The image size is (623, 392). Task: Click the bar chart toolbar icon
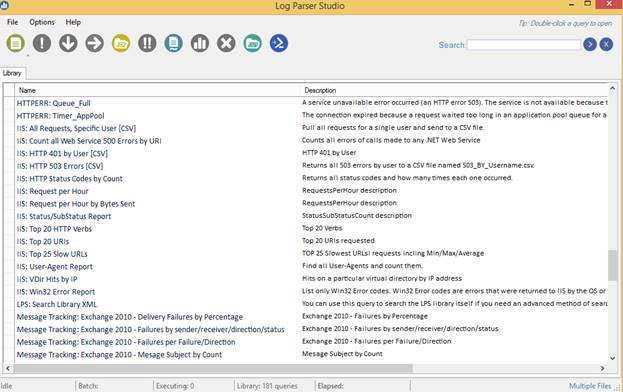200,43
